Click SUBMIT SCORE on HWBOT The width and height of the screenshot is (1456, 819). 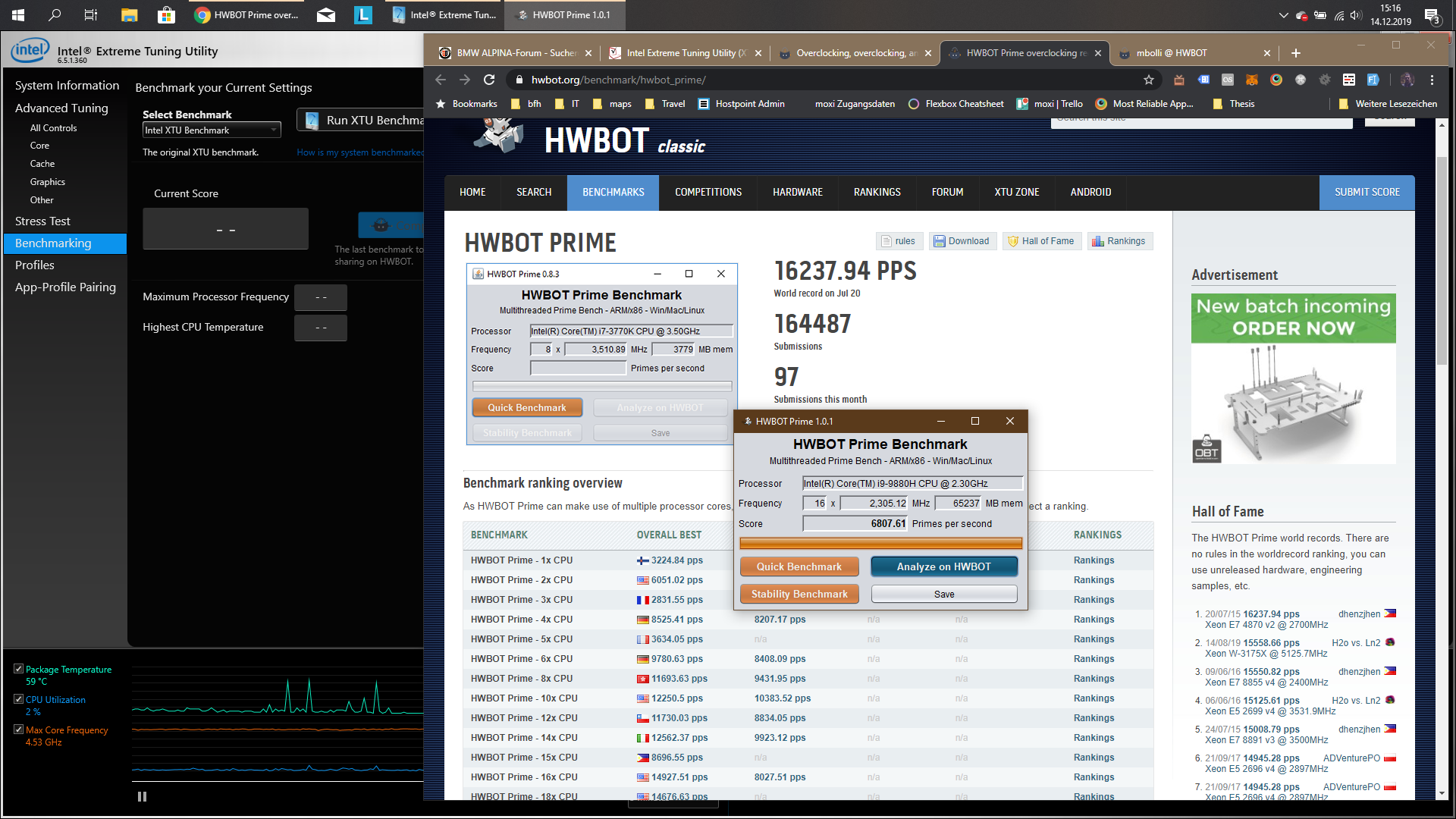[x=1367, y=193]
